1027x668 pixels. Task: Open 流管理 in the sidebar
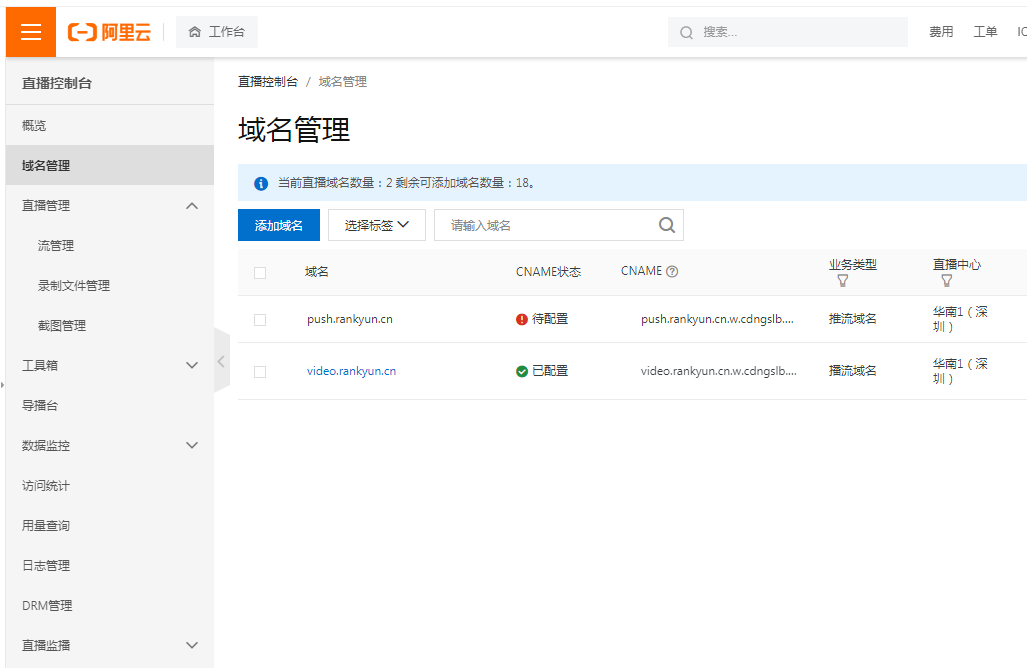[56, 245]
